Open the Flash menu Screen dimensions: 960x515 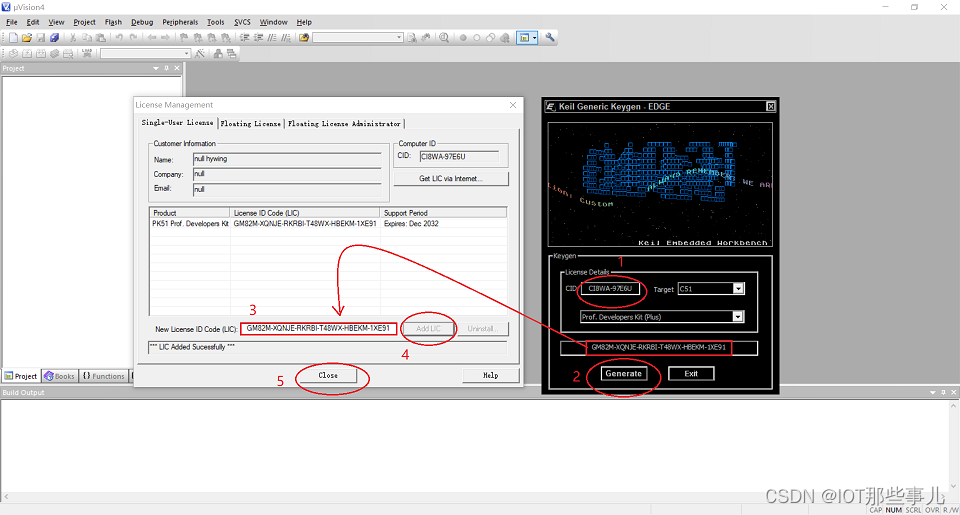tap(113, 22)
